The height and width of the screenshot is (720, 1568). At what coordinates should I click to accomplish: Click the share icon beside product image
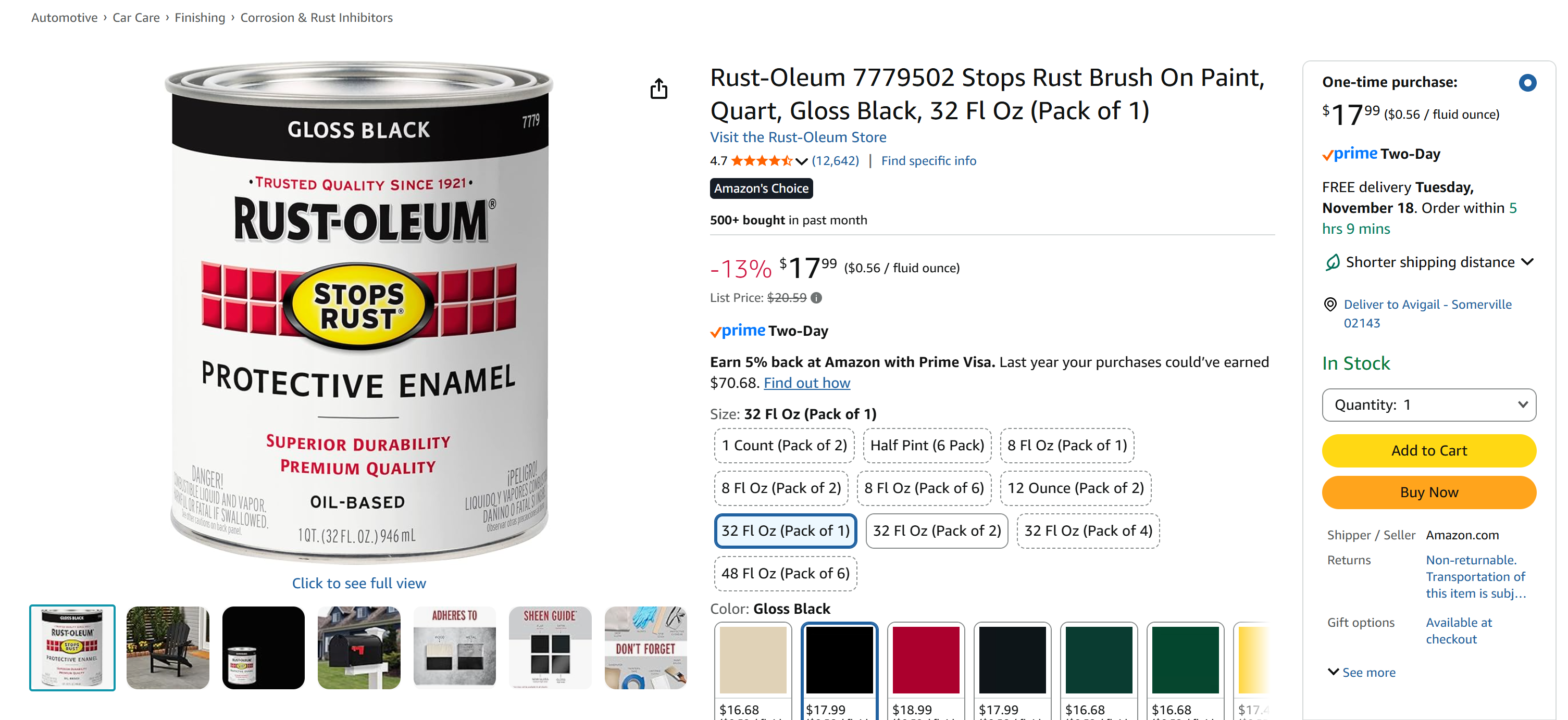[x=658, y=89]
